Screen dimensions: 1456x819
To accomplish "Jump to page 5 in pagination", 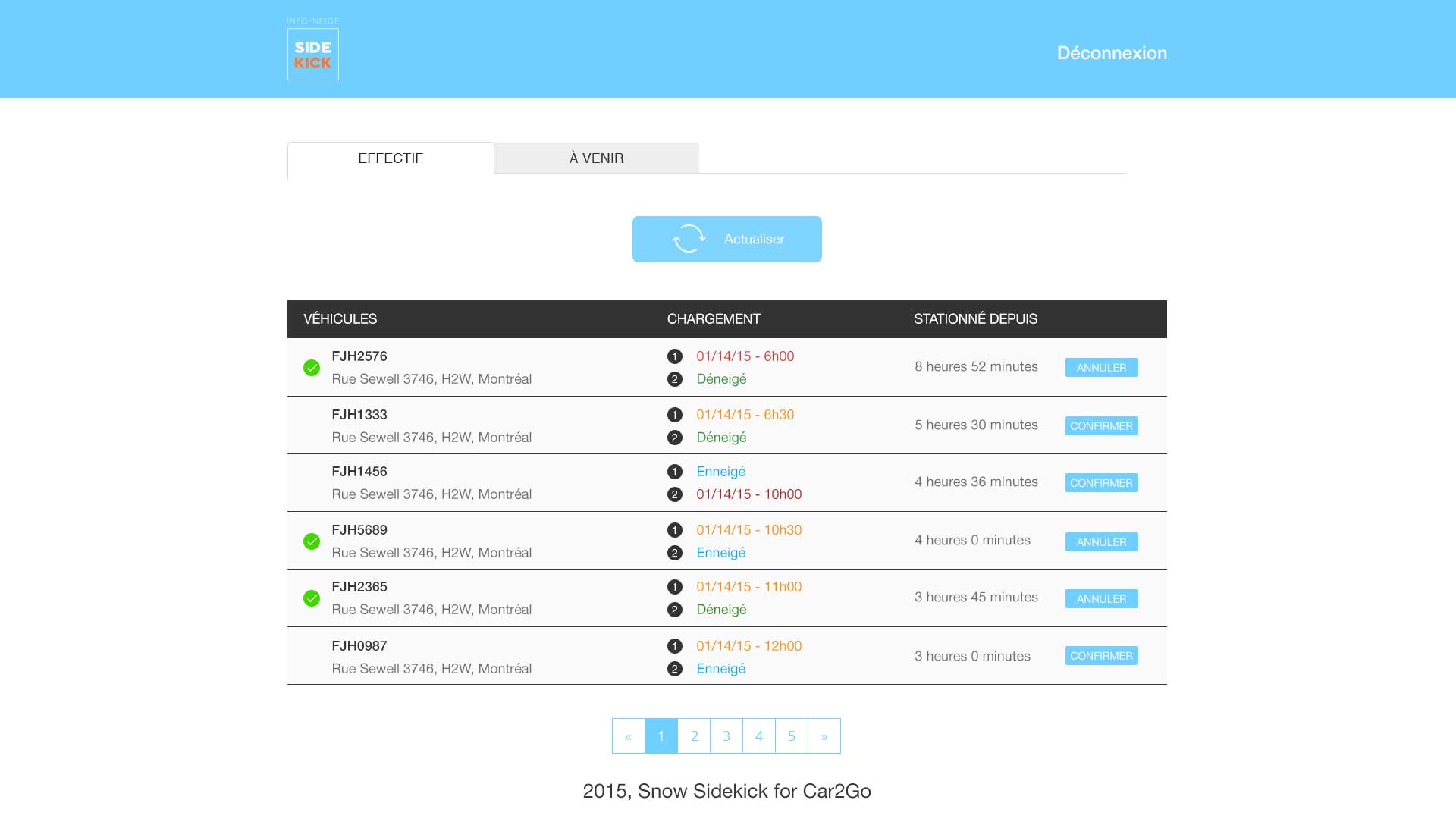I will pos(792,736).
